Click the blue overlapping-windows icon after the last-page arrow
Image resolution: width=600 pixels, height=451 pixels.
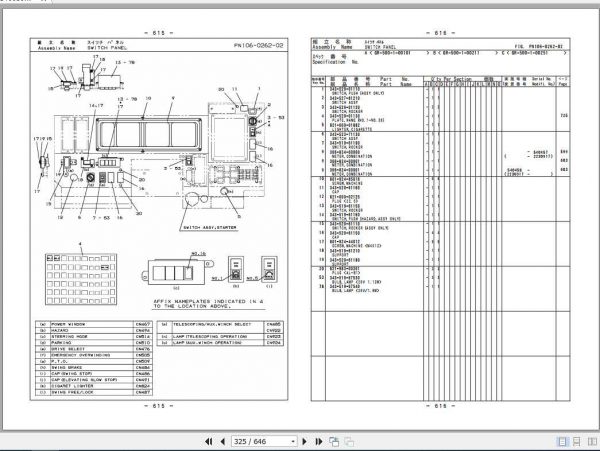pos(334,441)
